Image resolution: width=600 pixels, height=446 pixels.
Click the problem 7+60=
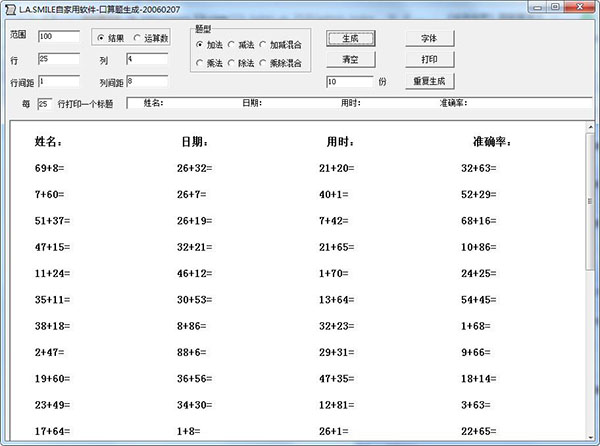49,194
